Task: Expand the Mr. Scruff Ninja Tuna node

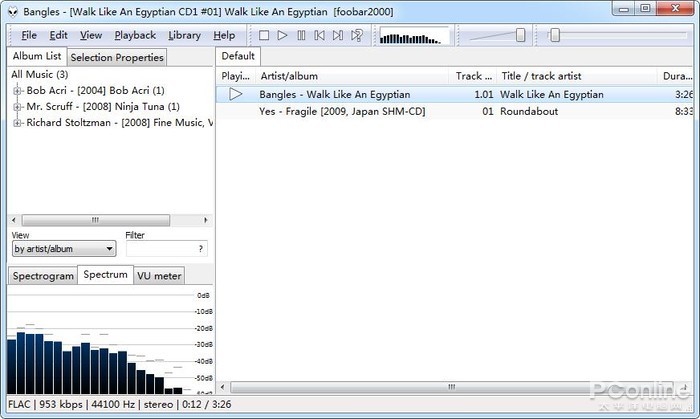Action: pos(17,107)
